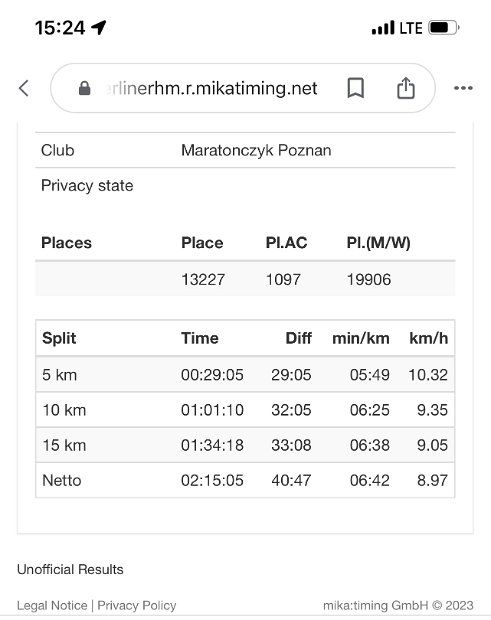Screen dimensions: 491x620
Task: Open the share sheet icon
Action: coord(406,87)
